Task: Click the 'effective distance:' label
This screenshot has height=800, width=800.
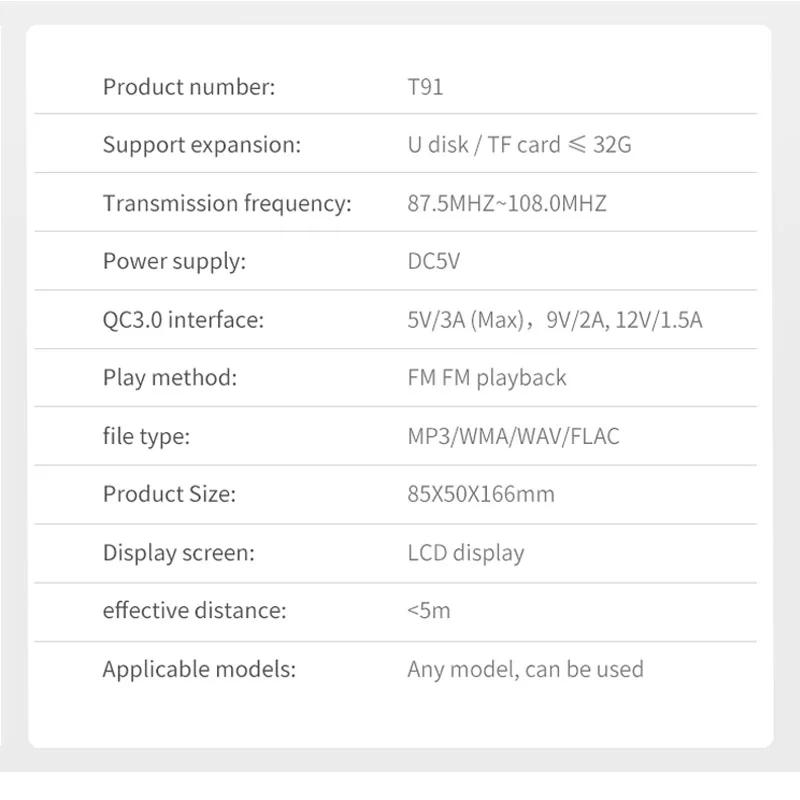Action: pos(194,610)
